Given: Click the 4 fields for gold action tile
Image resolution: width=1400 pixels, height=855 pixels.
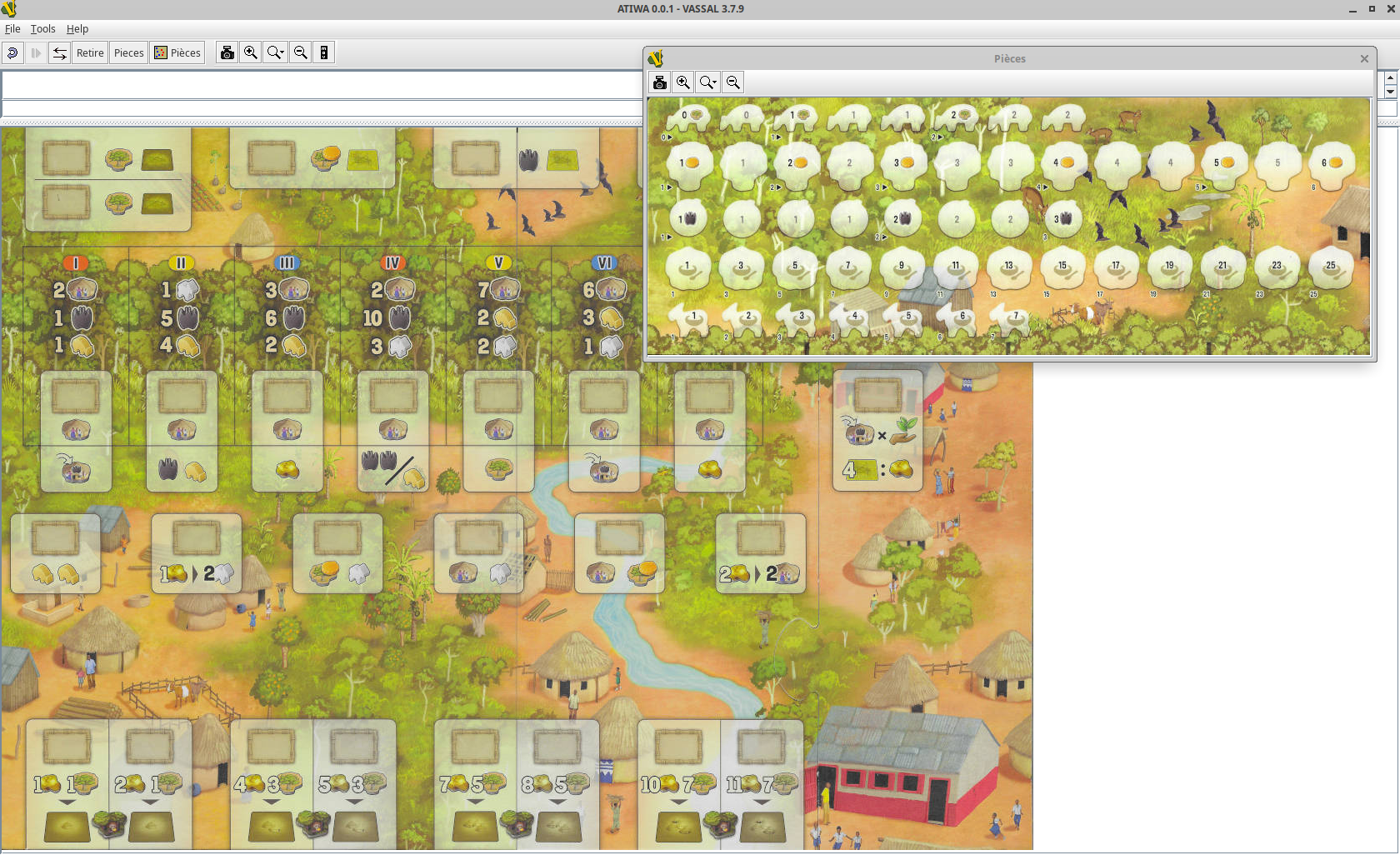Looking at the screenshot, I should tap(877, 431).
